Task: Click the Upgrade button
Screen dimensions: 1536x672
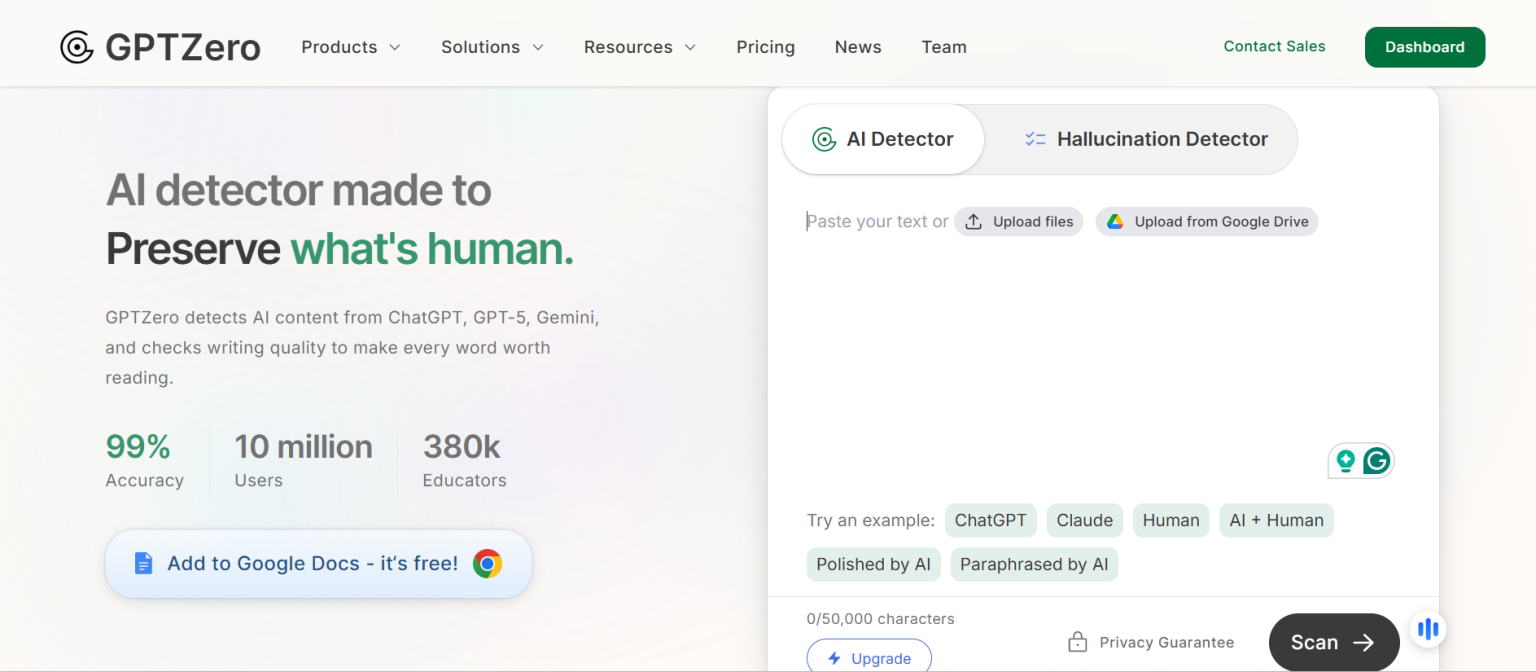Action: pos(869,657)
